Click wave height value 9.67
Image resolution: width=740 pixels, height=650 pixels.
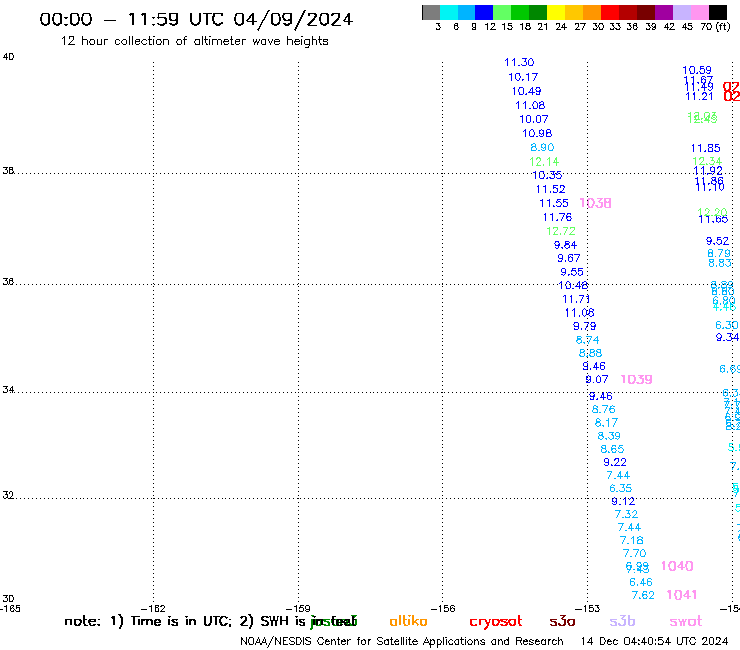pos(569,258)
